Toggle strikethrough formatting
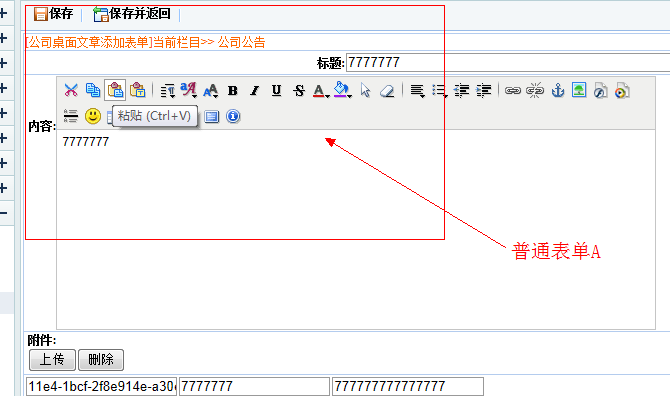Viewport: 670px width, 396px height. pos(299,91)
